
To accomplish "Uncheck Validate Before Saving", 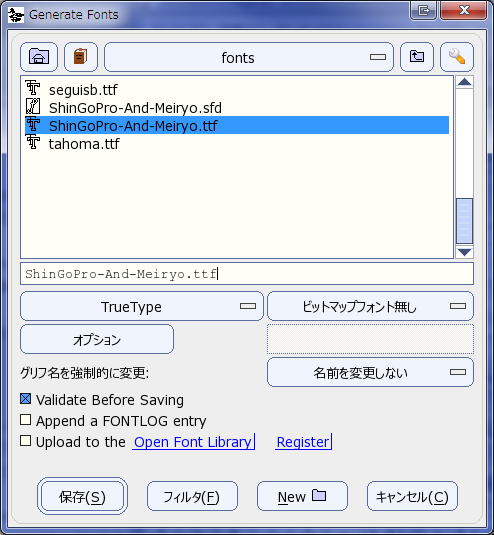I will (26, 399).
